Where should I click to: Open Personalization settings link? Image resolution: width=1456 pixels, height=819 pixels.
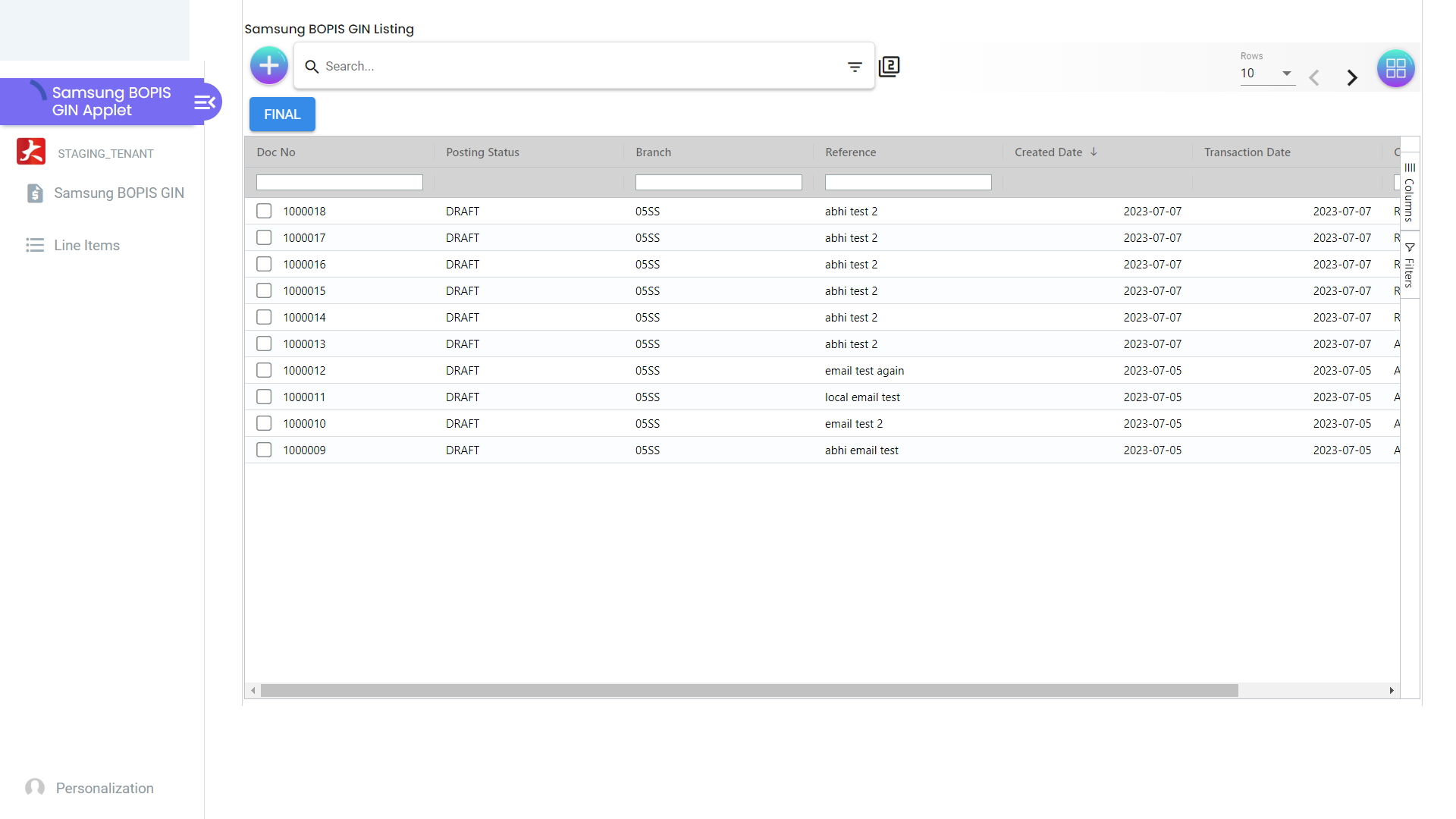pos(105,789)
